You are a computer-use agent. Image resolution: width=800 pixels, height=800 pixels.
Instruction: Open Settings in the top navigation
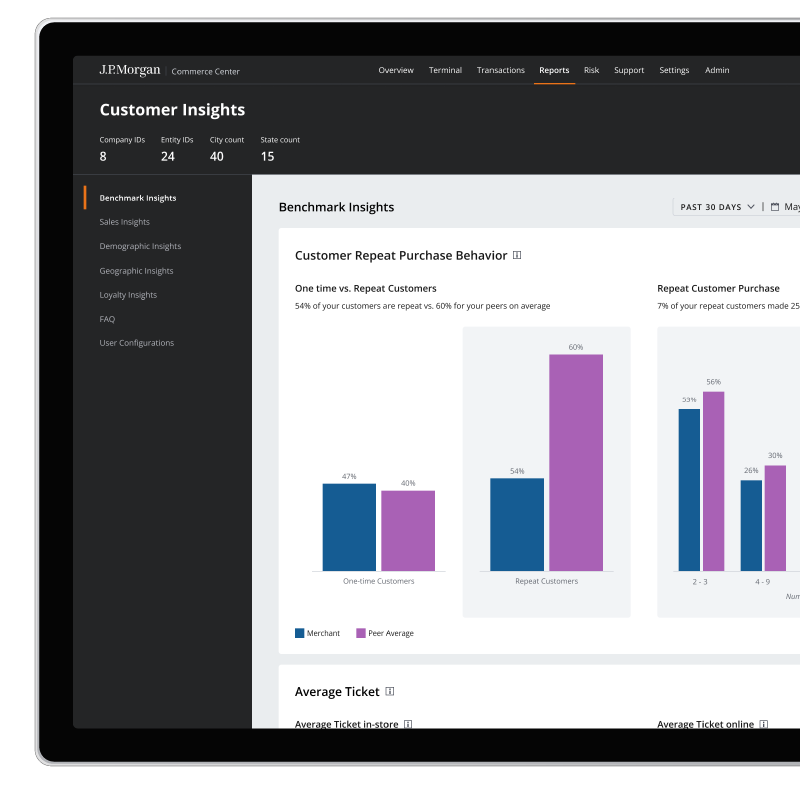point(674,70)
